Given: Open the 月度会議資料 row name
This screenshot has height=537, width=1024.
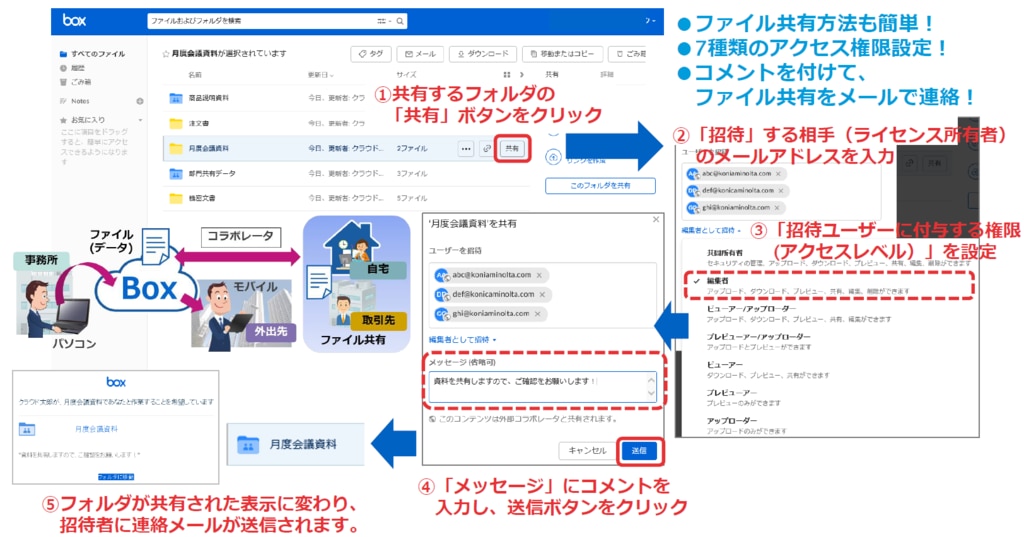Looking at the screenshot, I should [x=208, y=148].
